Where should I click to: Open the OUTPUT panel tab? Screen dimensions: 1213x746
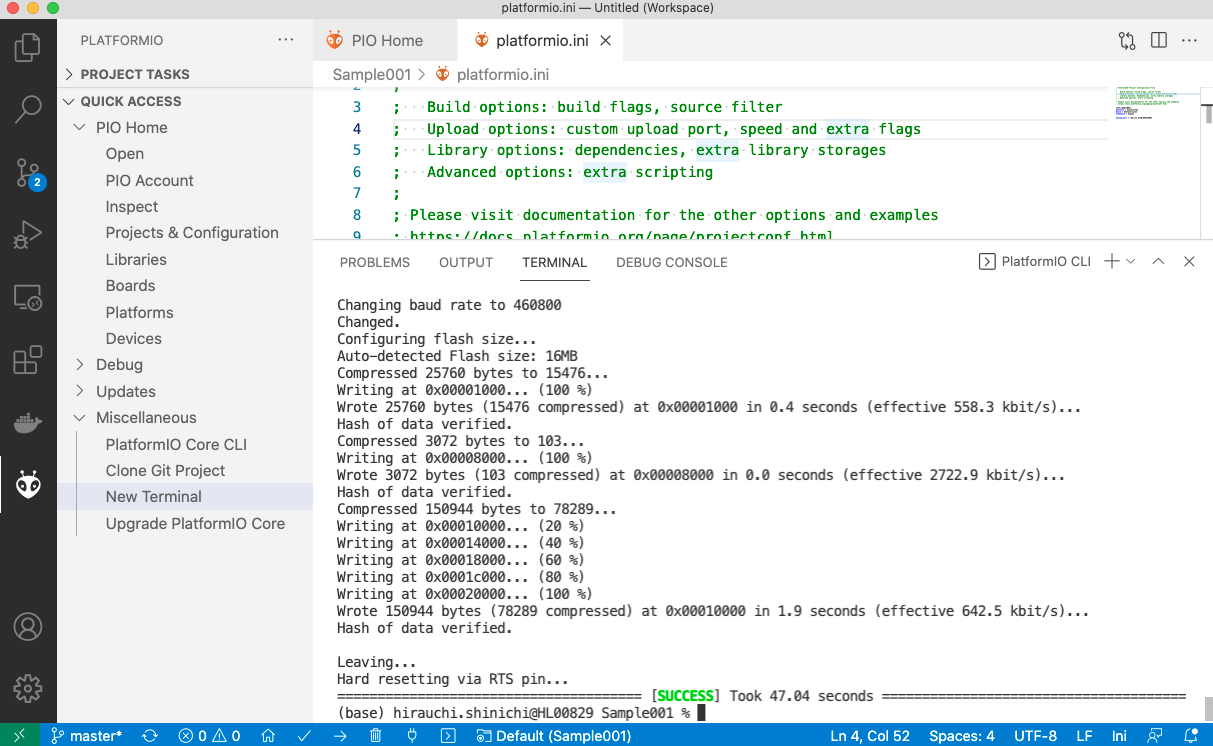(x=465, y=262)
